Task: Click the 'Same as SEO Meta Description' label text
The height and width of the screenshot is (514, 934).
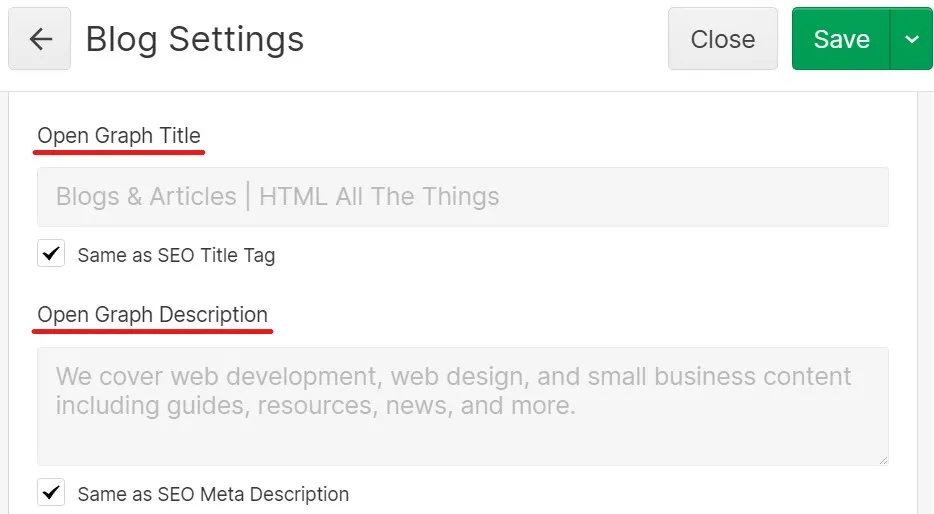Action: click(213, 494)
